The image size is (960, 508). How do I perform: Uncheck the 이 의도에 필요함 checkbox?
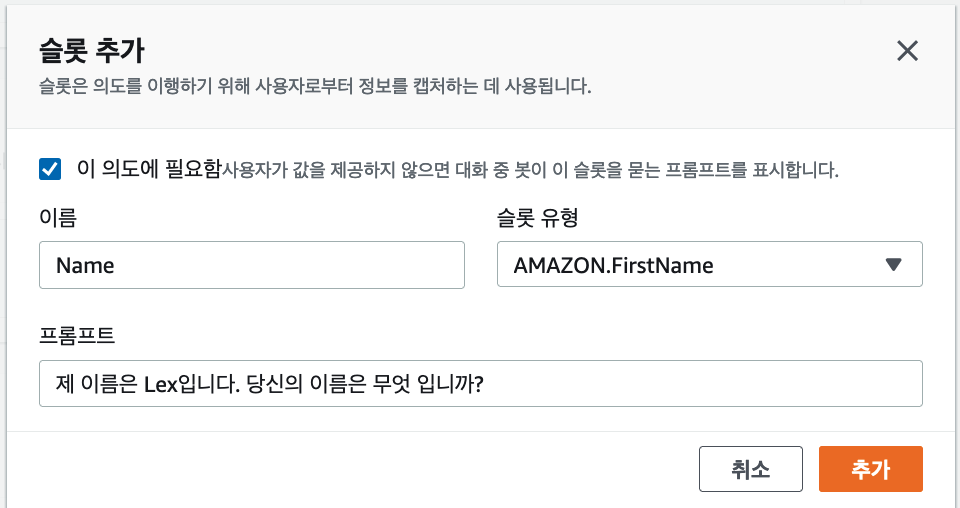click(50, 169)
